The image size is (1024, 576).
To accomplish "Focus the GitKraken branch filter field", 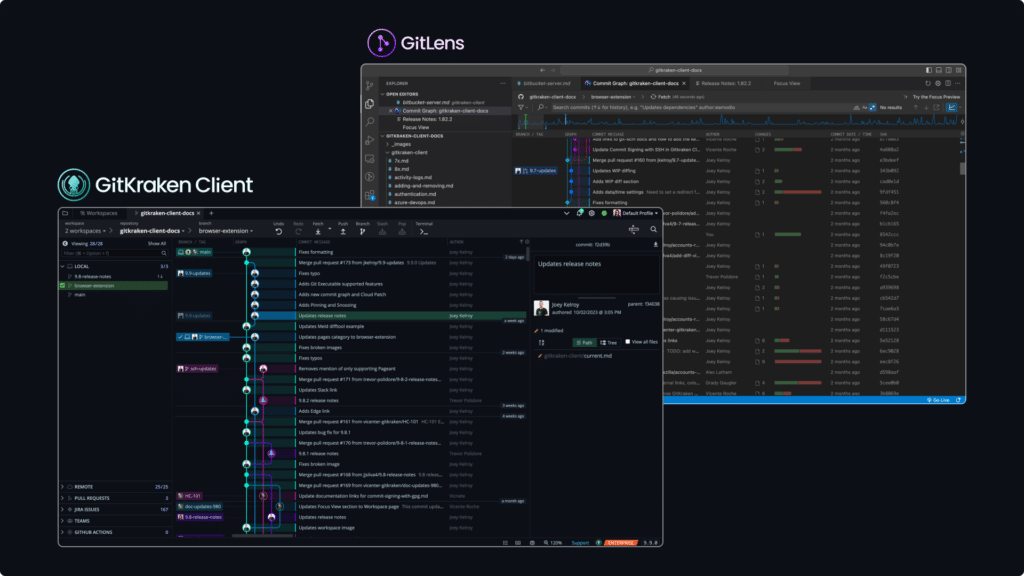I will [114, 253].
